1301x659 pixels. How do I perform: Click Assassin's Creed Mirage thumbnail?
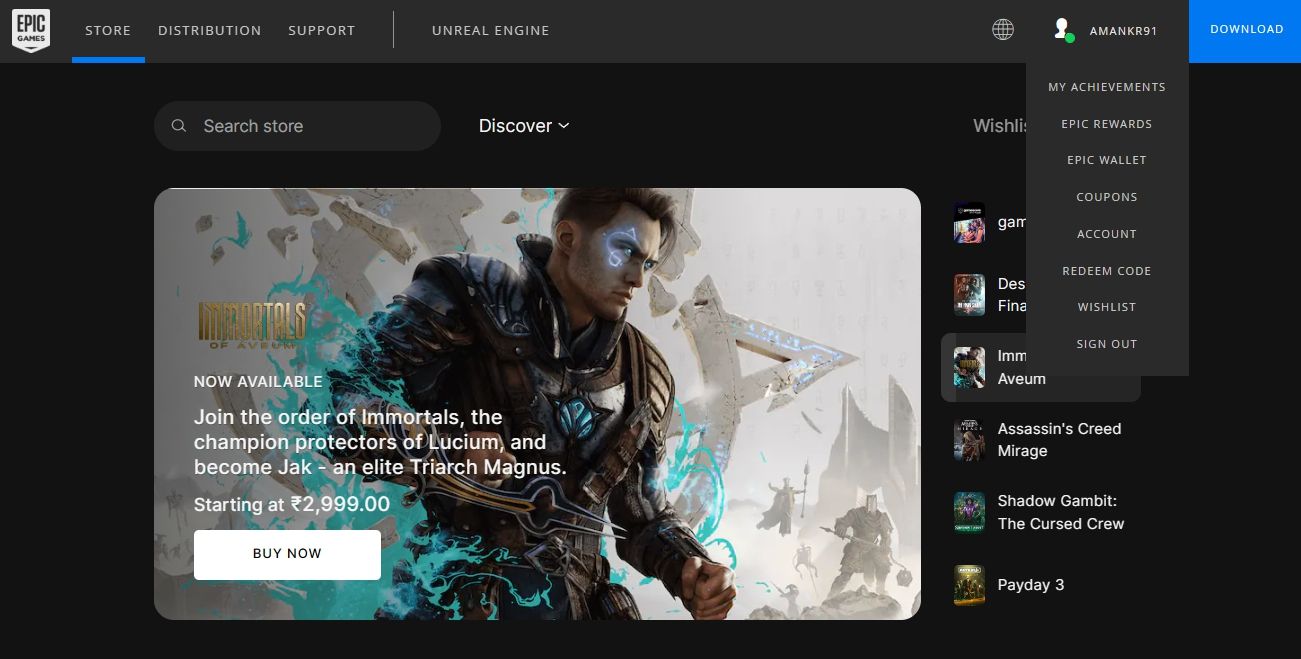[969, 440]
